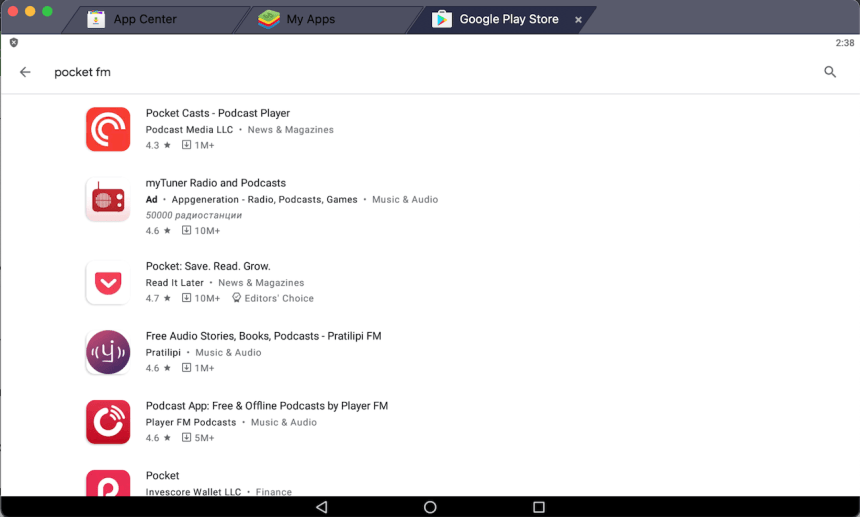860x517 pixels.
Task: Open the Pocket finance app icon
Action: pos(108,483)
